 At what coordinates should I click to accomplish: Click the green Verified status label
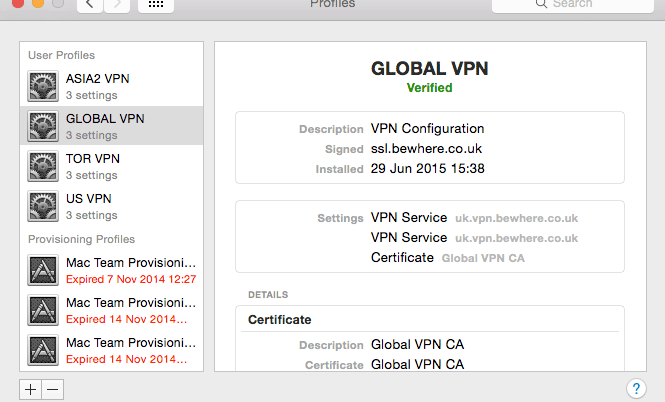coord(429,88)
